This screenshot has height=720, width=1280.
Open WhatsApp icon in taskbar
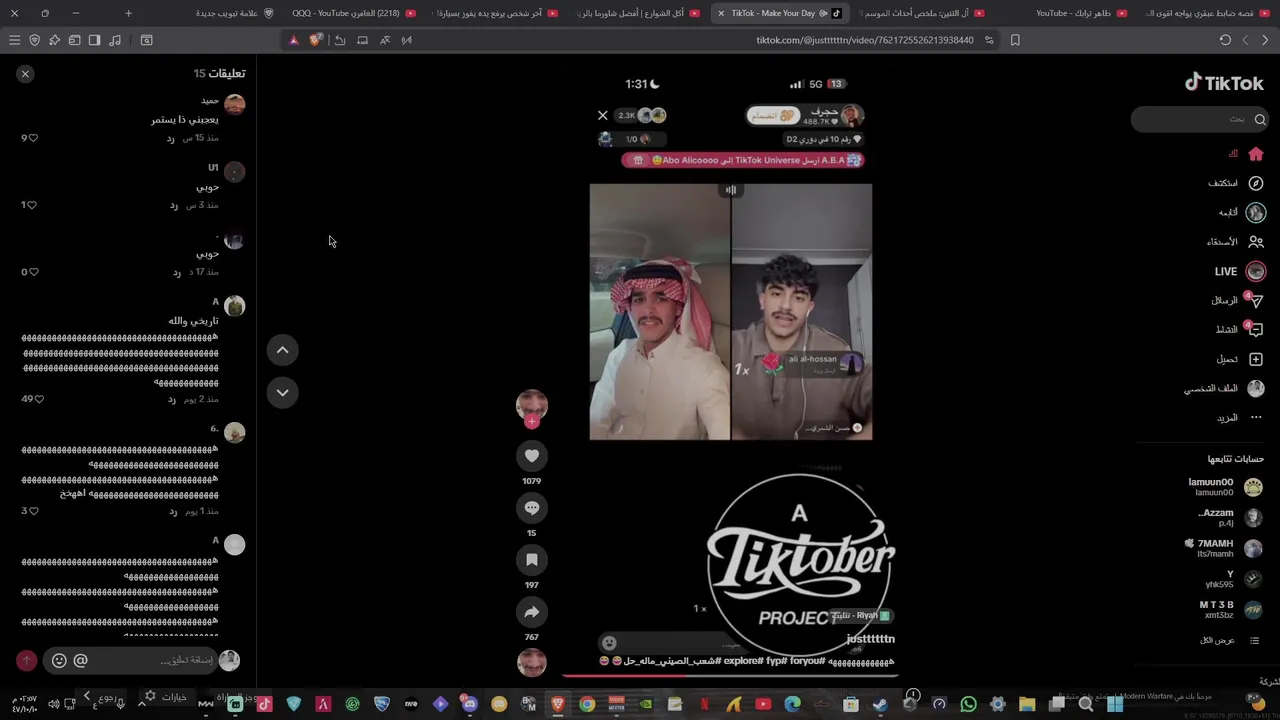click(968, 705)
